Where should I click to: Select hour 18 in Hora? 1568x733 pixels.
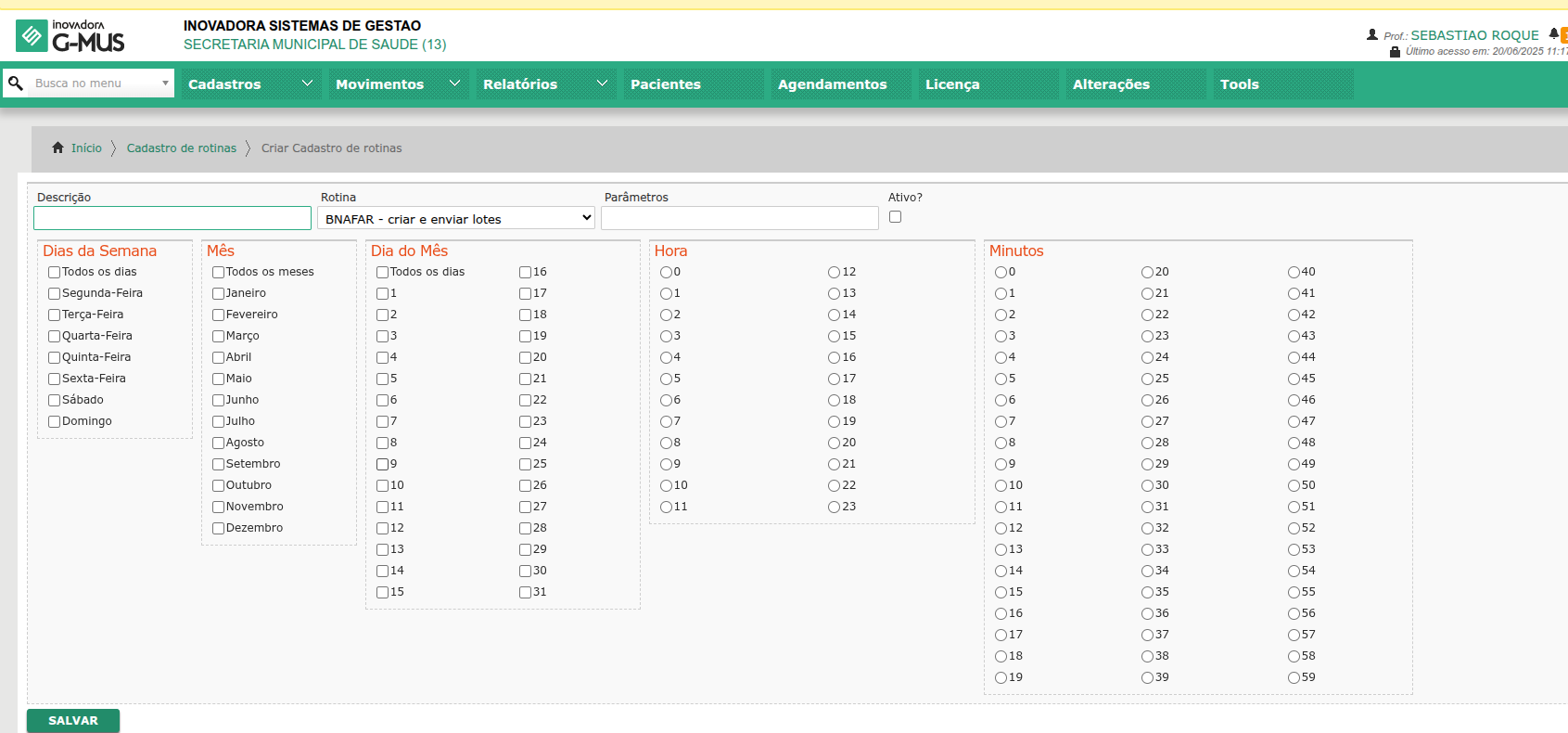(834, 401)
